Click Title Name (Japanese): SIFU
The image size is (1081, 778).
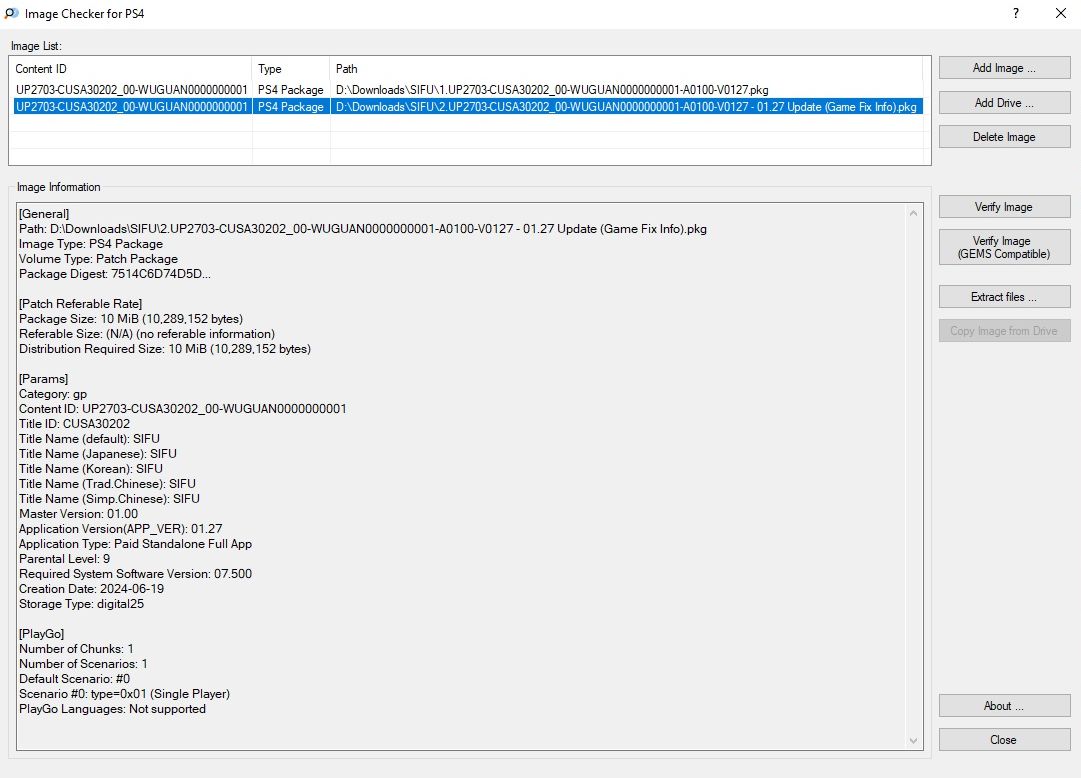coord(98,454)
